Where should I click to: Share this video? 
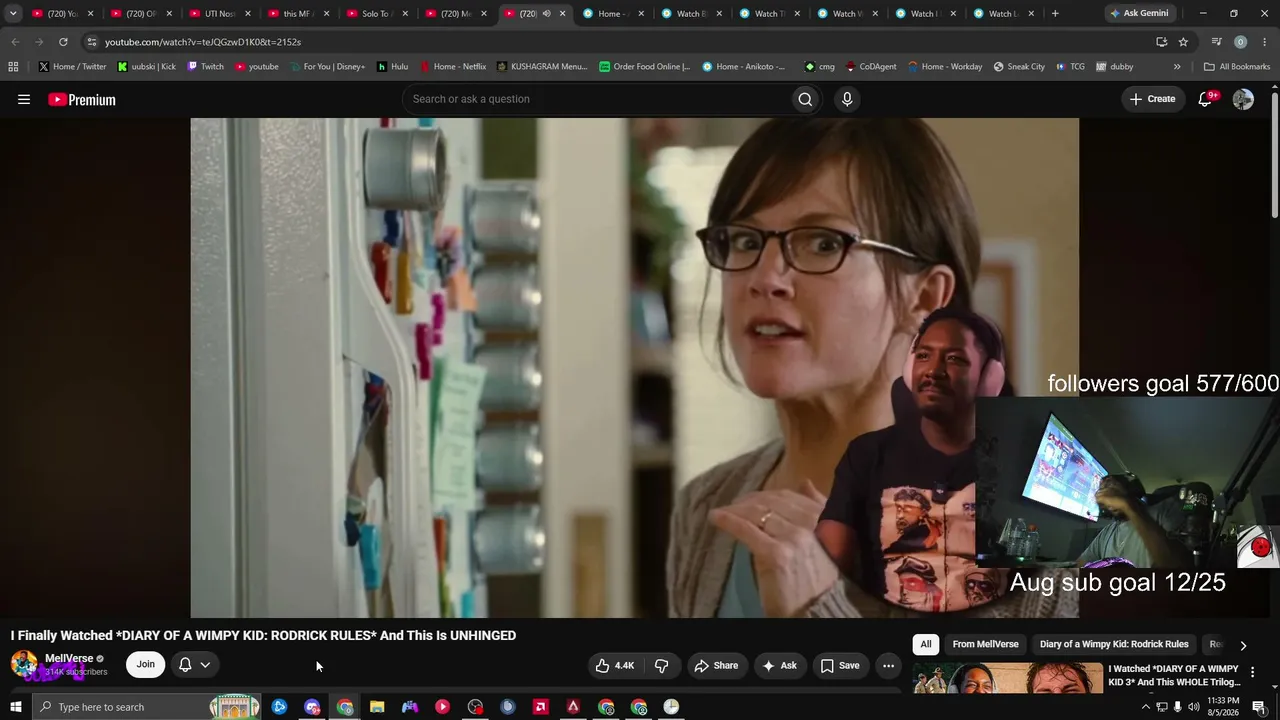click(x=716, y=665)
